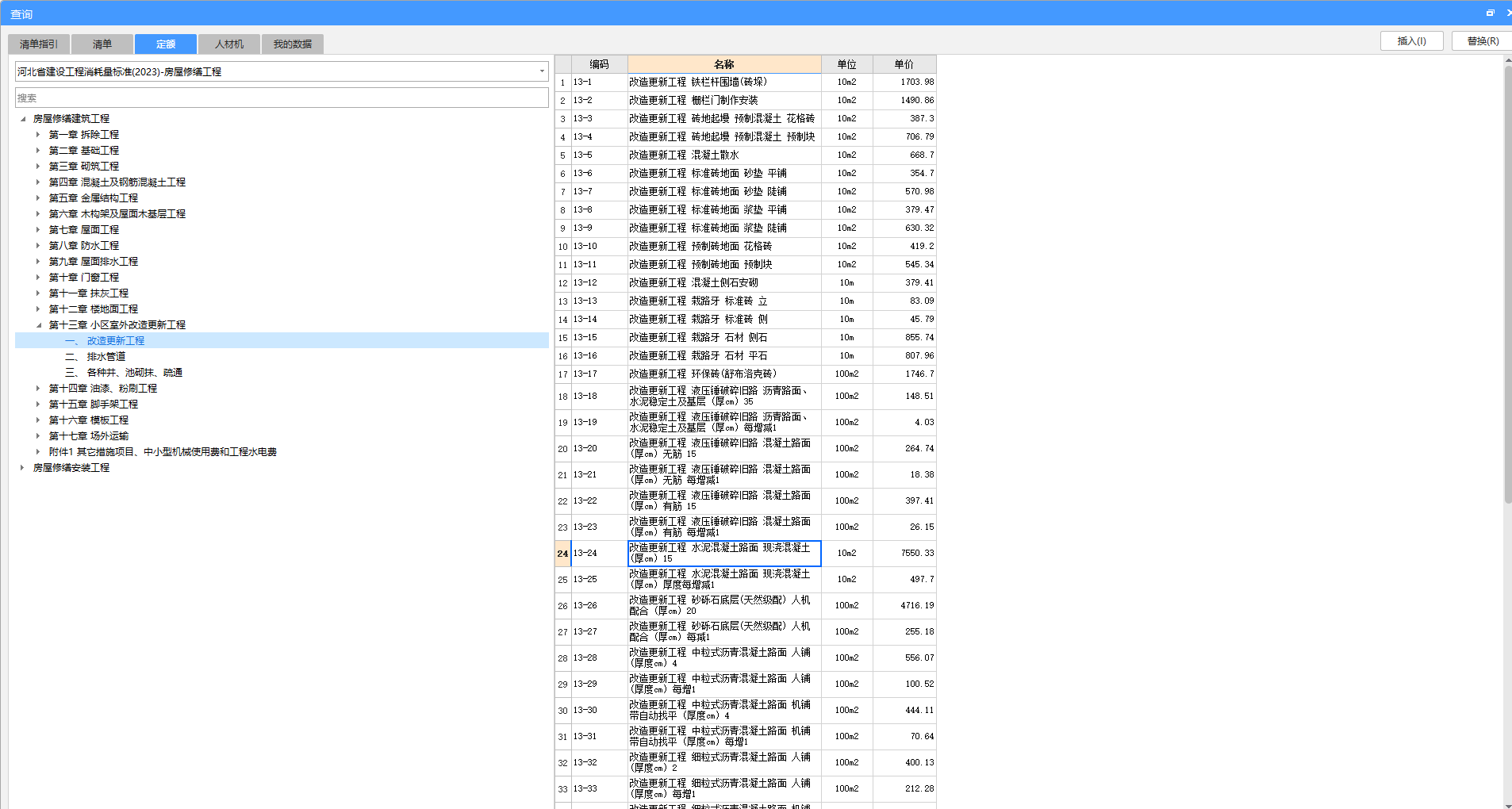
Task: Open the quota standard dropdown list
Action: click(542, 71)
